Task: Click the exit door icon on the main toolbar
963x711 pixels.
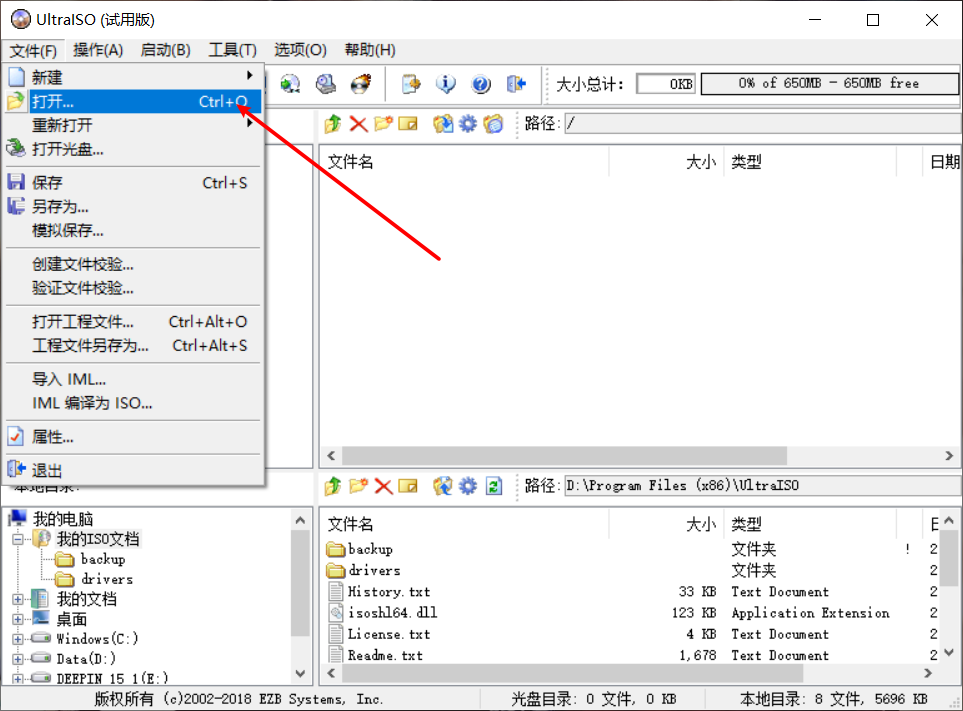Action: [515, 84]
